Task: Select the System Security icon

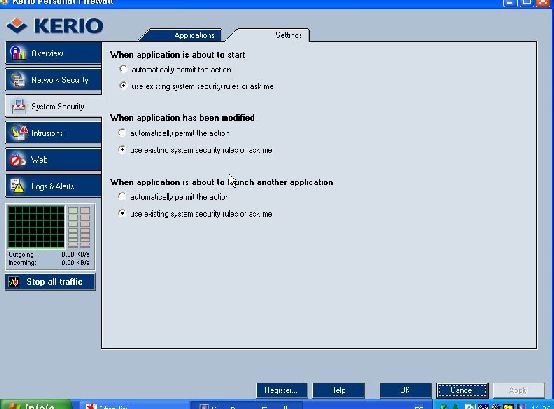Action: point(18,106)
